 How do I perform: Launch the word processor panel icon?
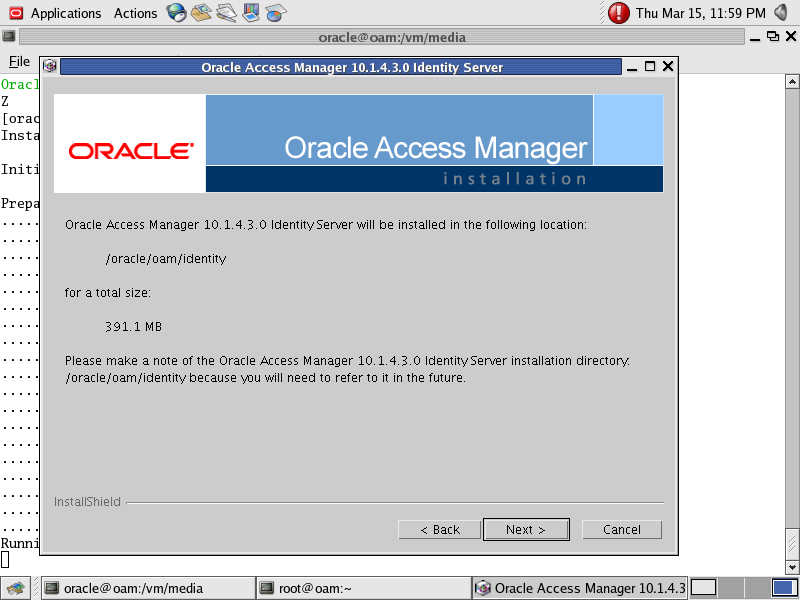pyautogui.click(x=226, y=13)
